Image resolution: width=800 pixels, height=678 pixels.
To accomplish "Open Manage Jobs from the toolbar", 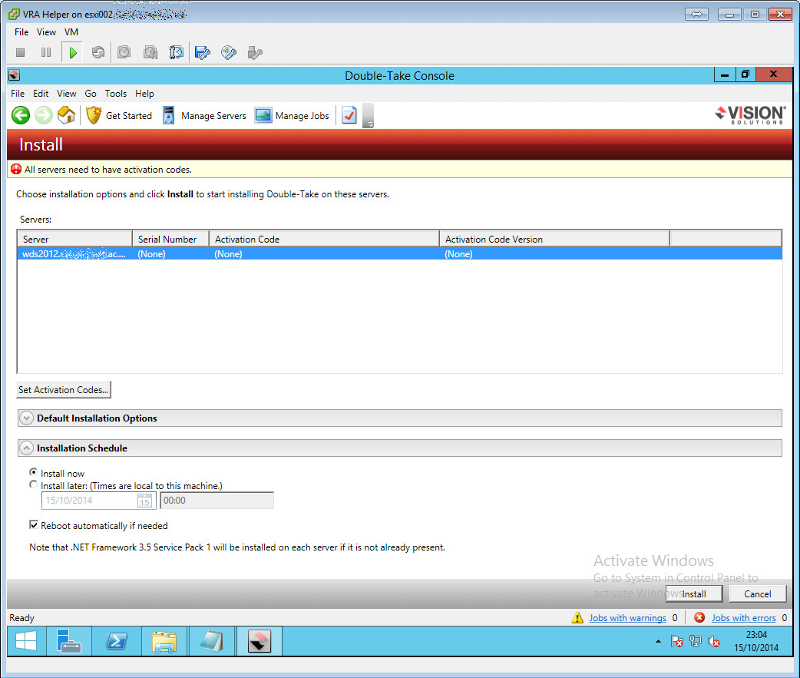I will tap(292, 116).
